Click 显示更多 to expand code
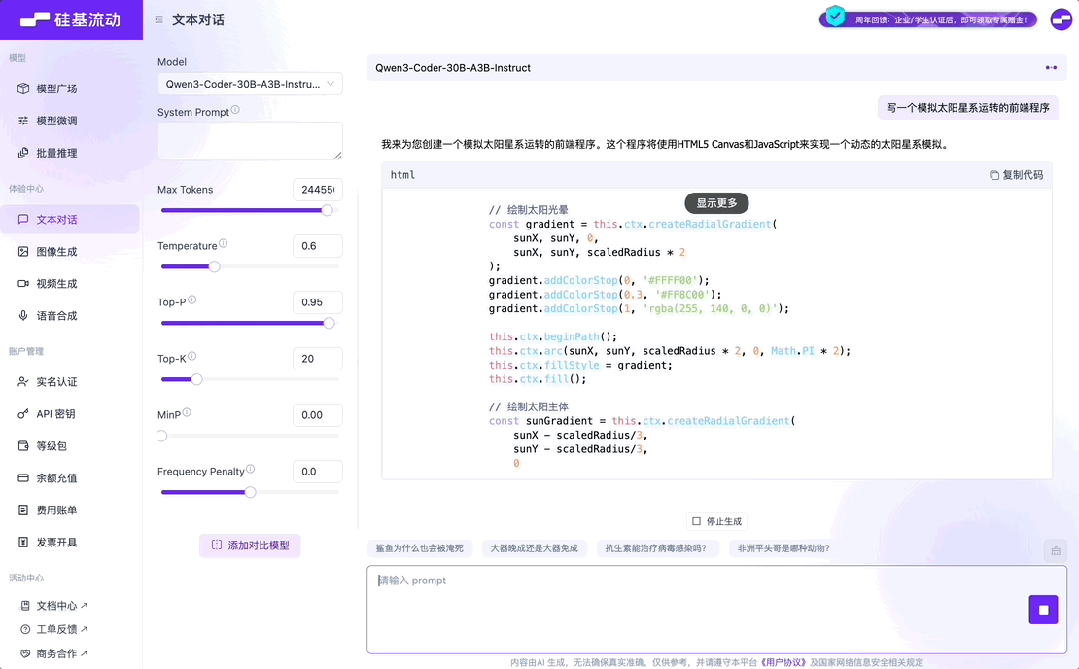The width and height of the screenshot is (1079, 669). tap(716, 203)
